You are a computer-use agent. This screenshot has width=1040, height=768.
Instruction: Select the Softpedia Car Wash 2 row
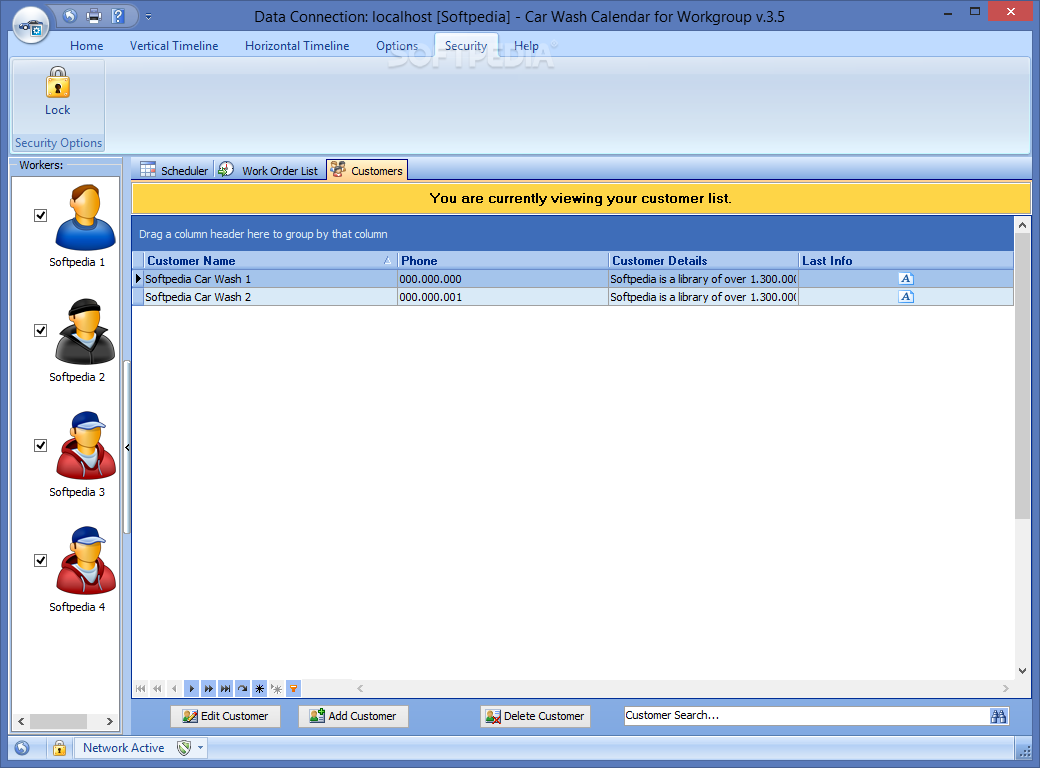[572, 296]
